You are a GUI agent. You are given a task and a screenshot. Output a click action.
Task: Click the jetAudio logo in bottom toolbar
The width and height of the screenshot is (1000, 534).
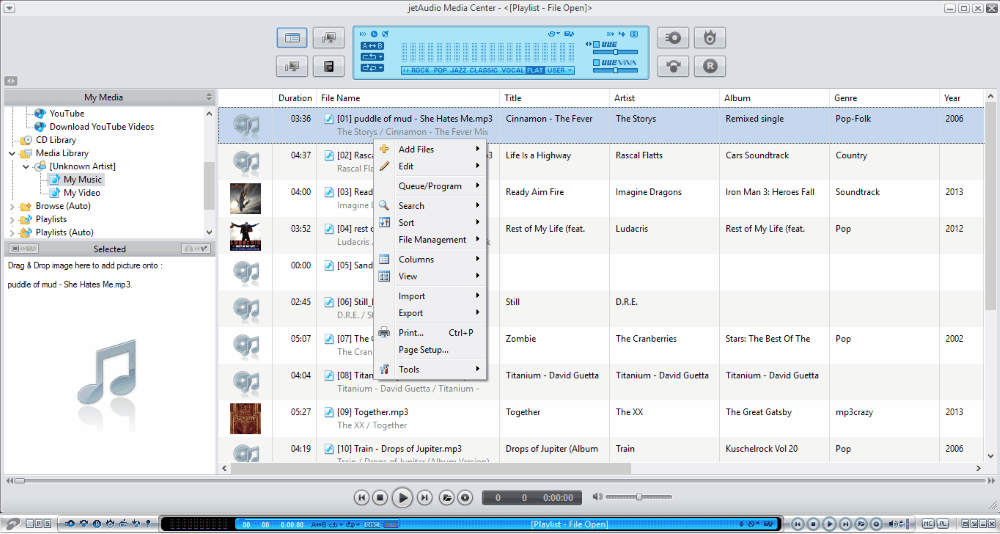coord(12,524)
